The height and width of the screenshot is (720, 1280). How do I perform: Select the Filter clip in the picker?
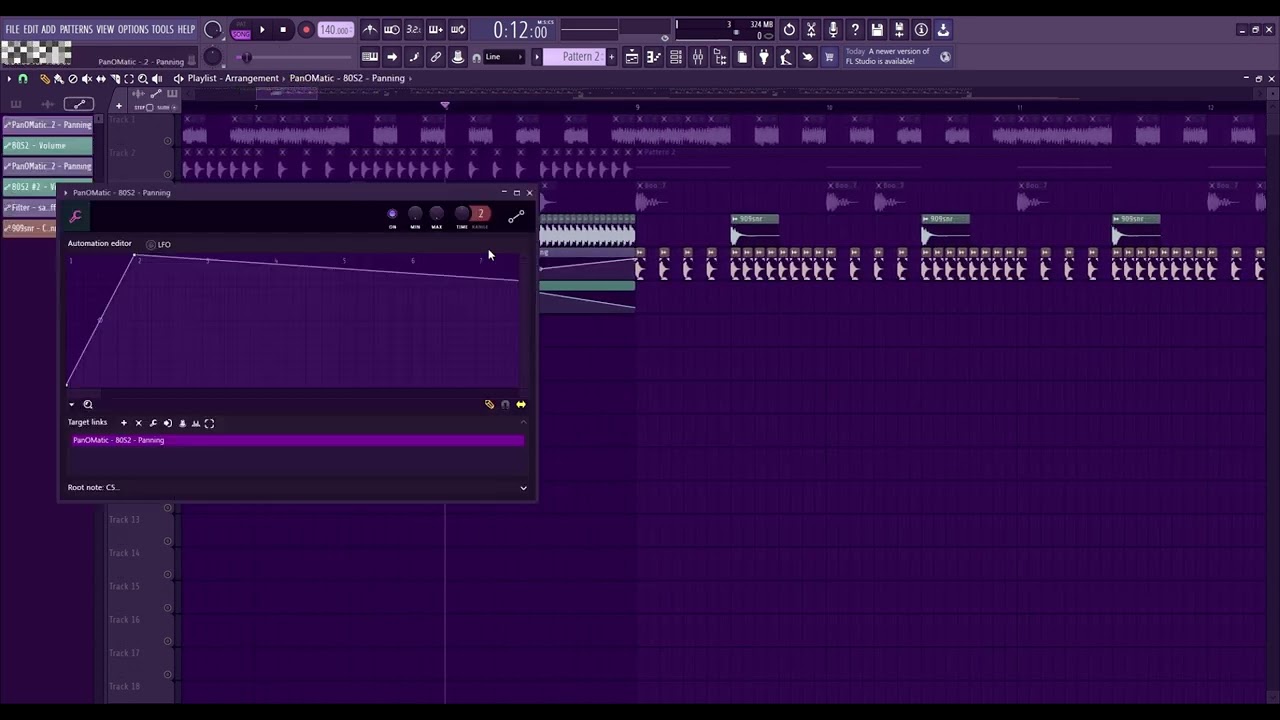30,208
